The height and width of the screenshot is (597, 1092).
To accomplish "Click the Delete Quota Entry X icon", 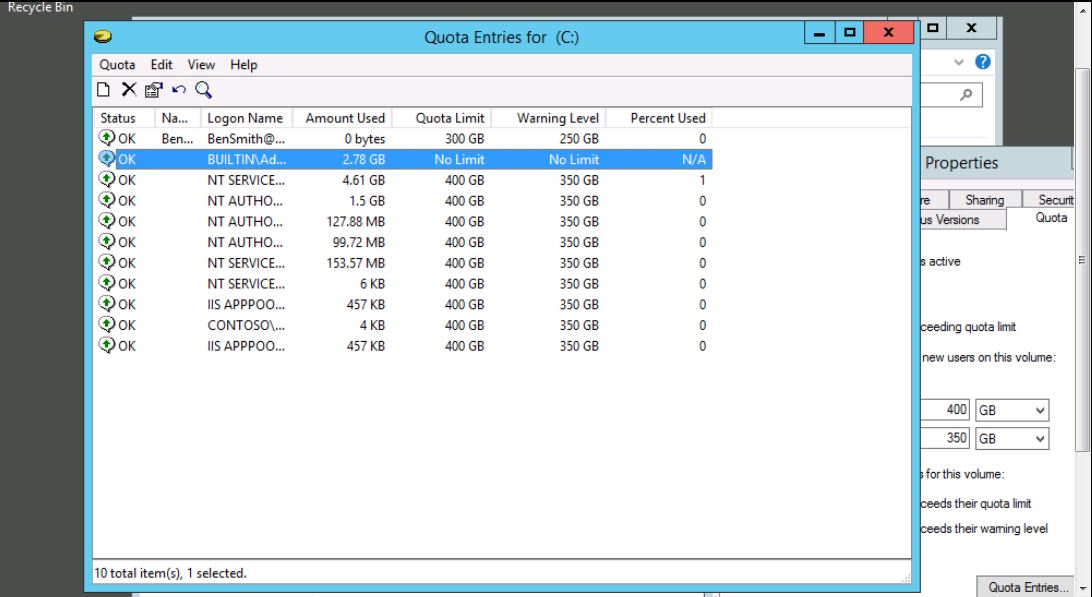I will (129, 89).
